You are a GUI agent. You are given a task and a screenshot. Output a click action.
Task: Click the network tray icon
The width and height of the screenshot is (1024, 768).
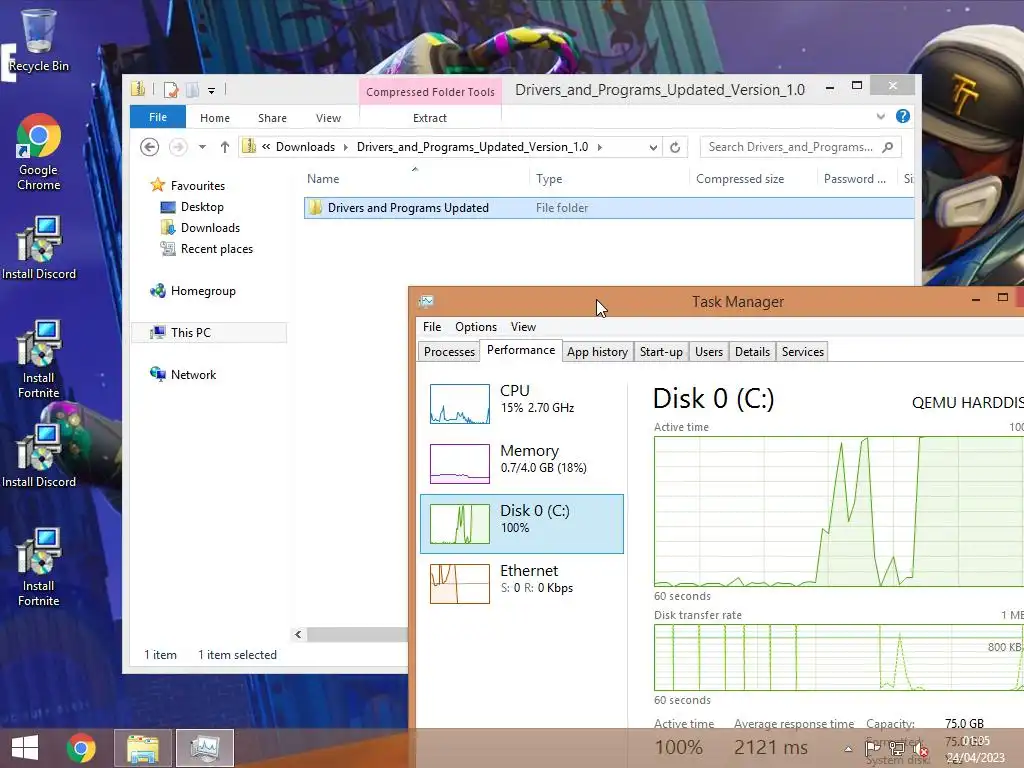[x=897, y=749]
